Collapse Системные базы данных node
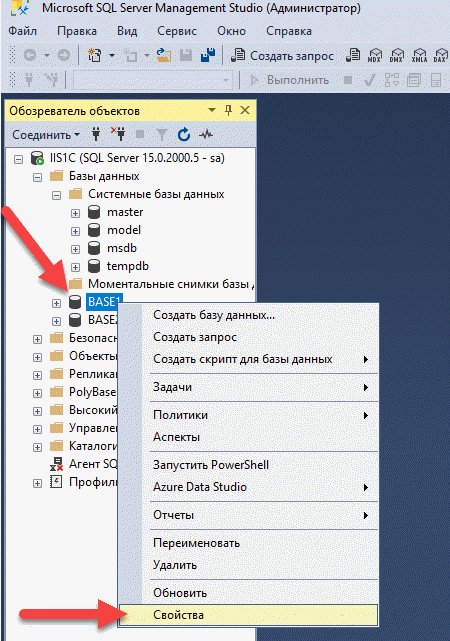Screen dimensions: 450x641 (x=56, y=195)
